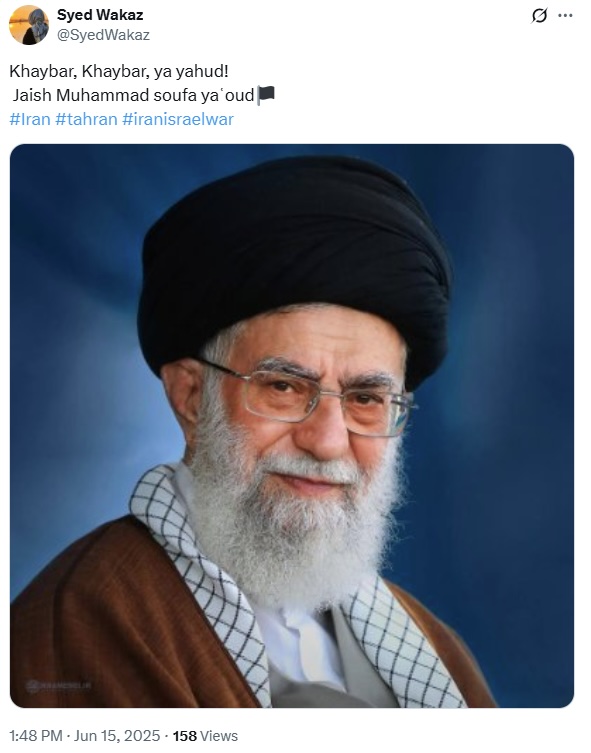Click the "Khaybar, Khaybar, ya yahud!" text line

tap(119, 72)
